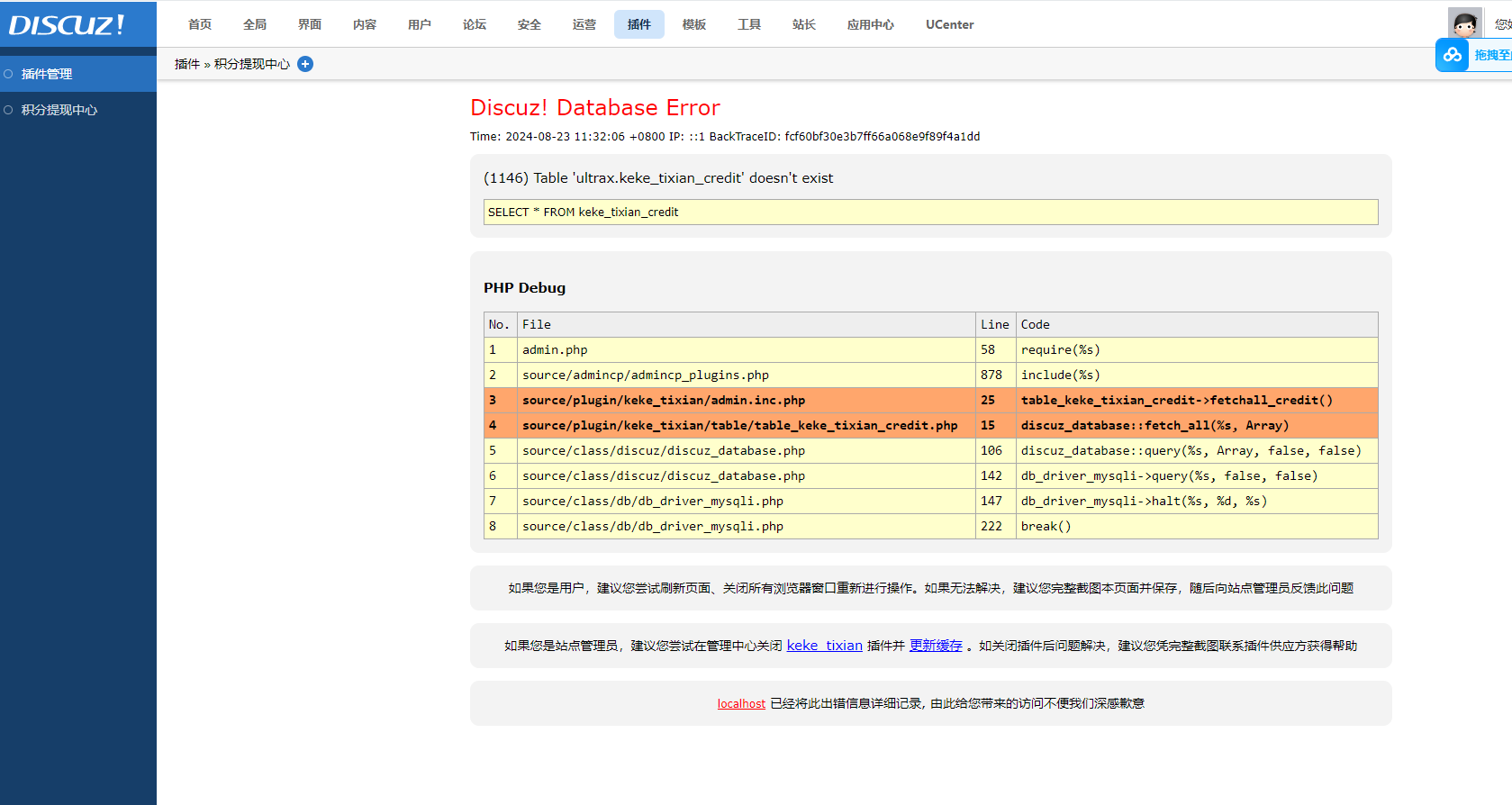This screenshot has width=1512, height=805.
Task: Click the Discuz! Database Error heading
Action: (x=595, y=107)
